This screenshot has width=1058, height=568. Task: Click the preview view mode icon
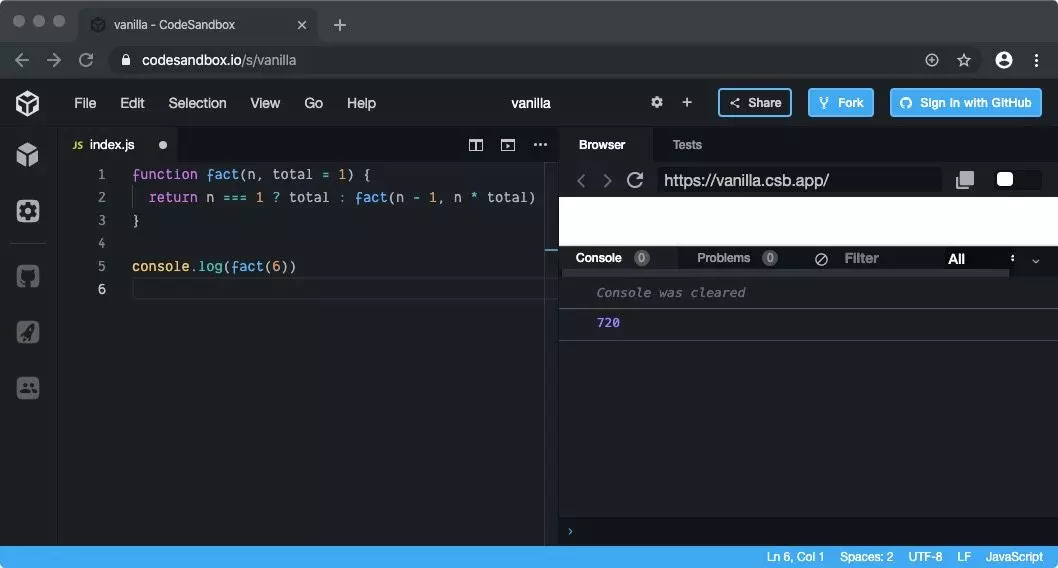tap(508, 145)
